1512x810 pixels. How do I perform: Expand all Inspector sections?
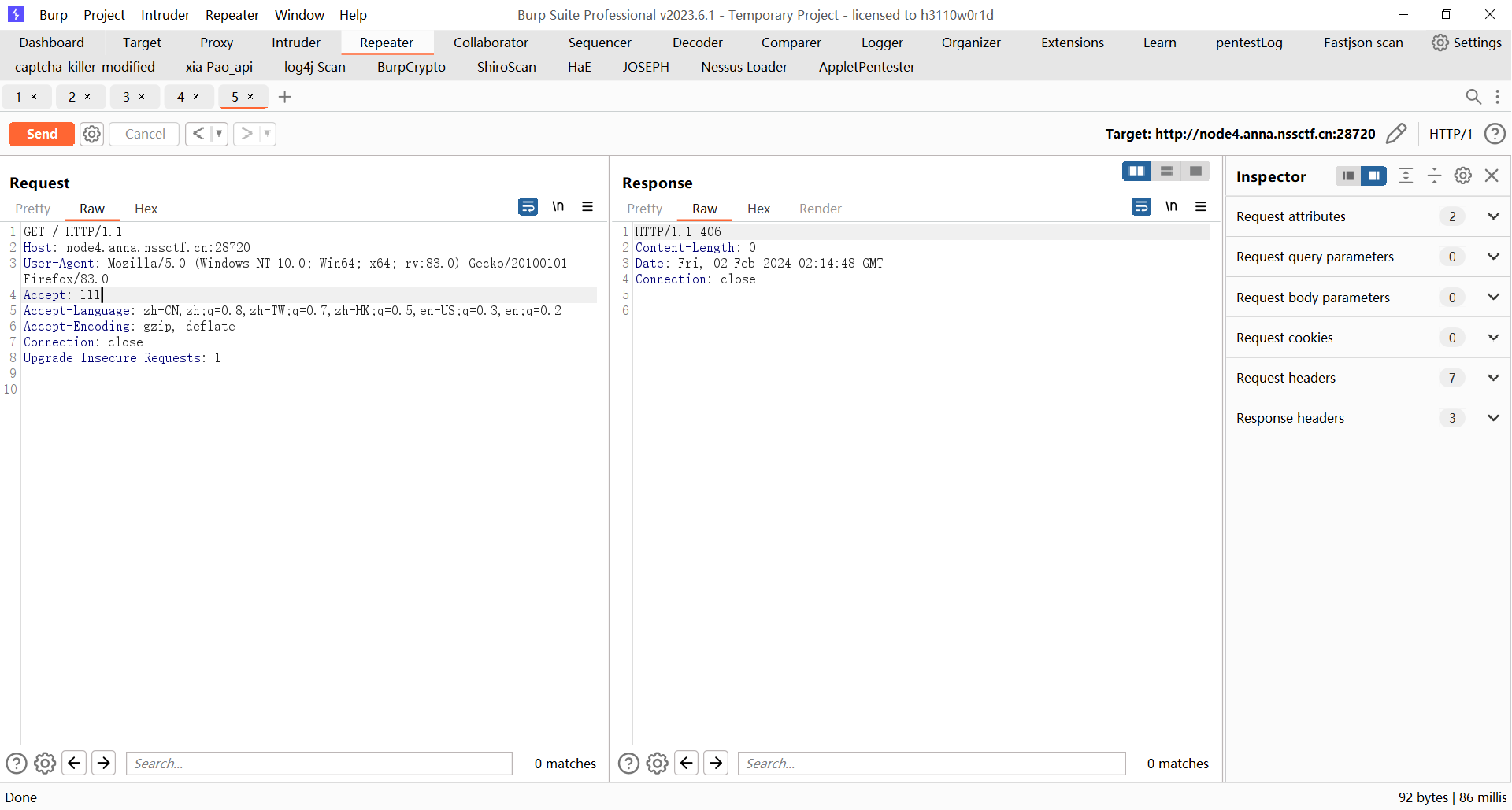tap(1406, 176)
